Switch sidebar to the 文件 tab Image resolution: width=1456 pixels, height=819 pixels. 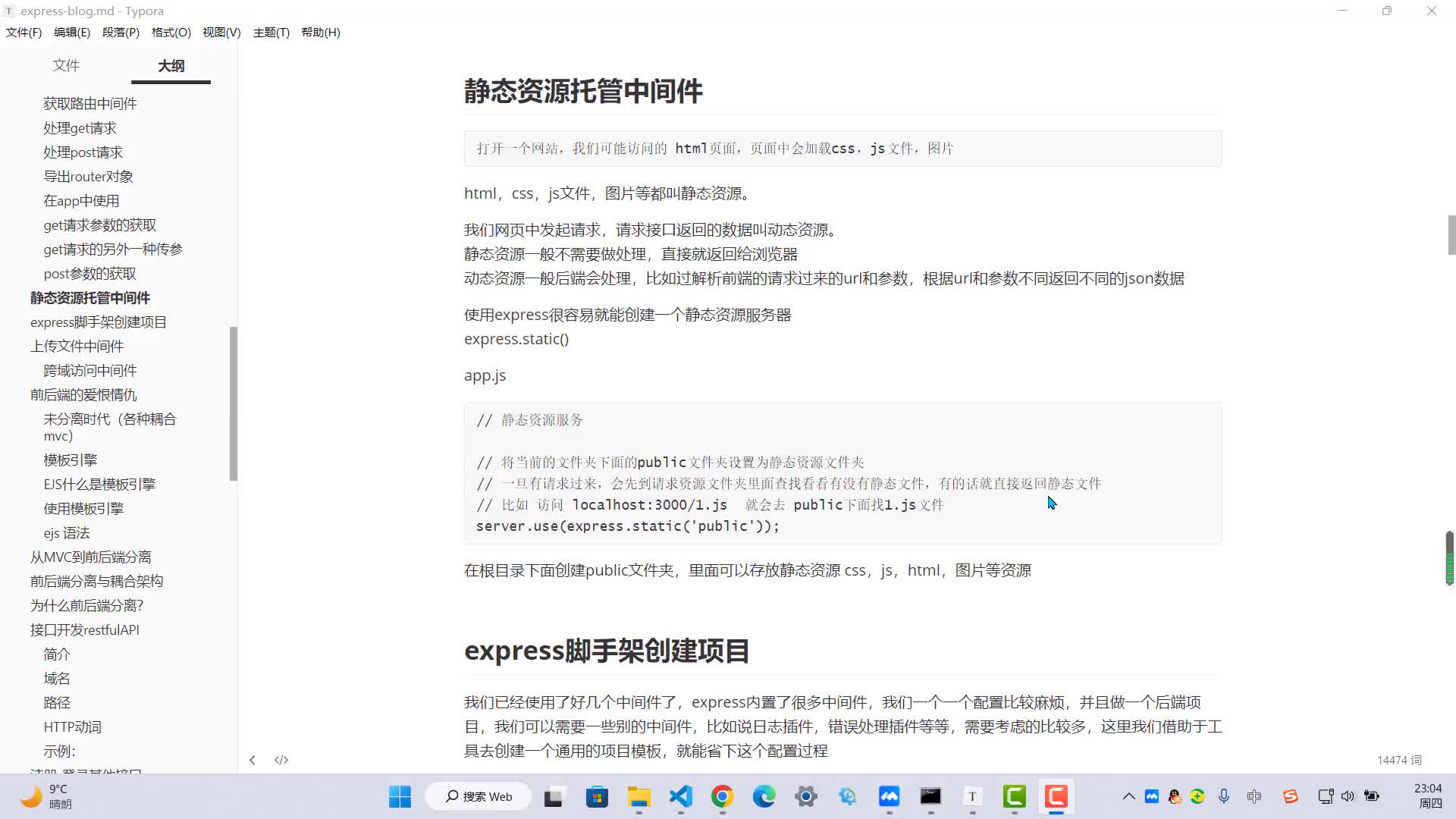[66, 66]
